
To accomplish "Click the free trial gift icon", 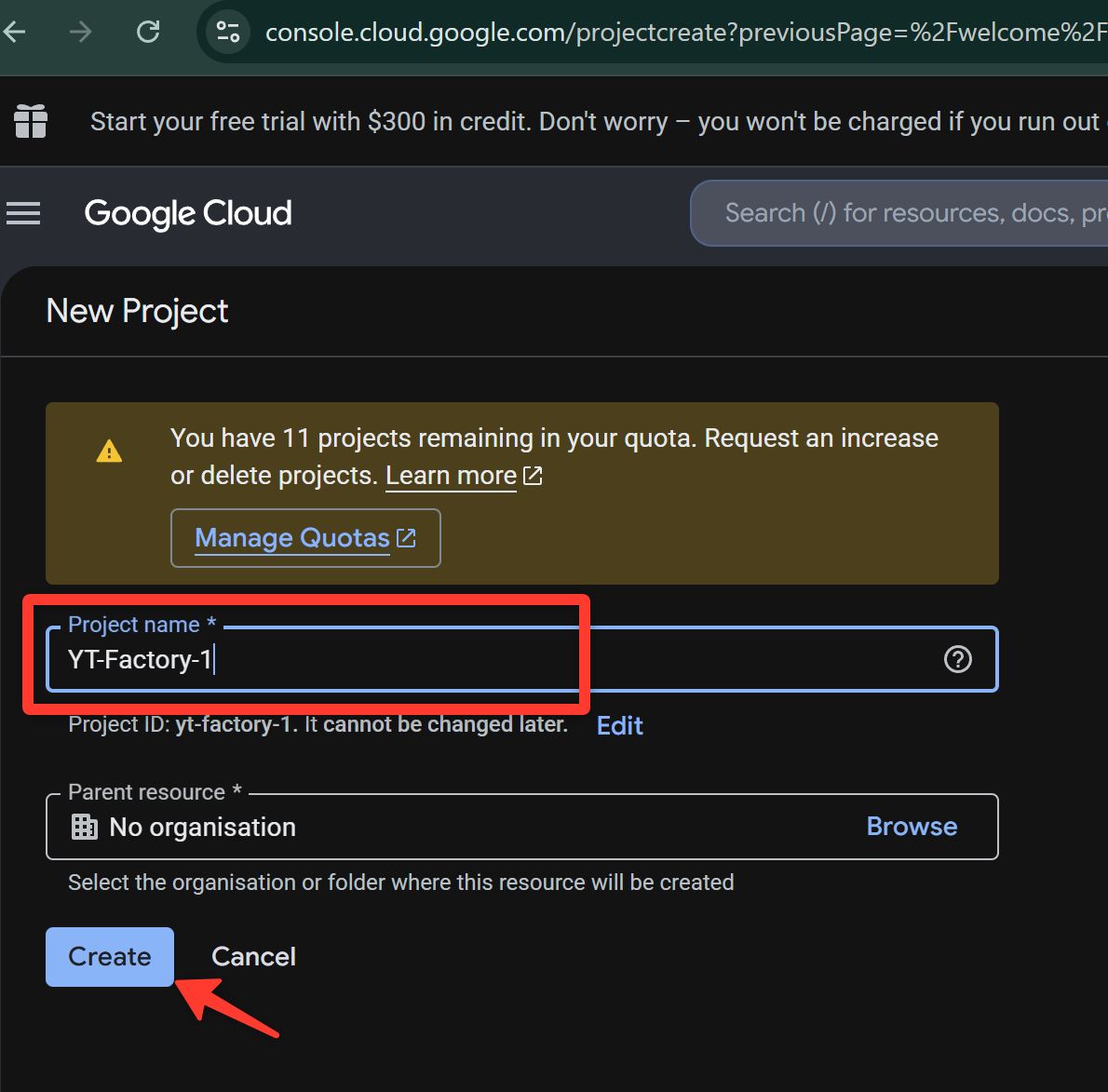I will [x=31, y=121].
